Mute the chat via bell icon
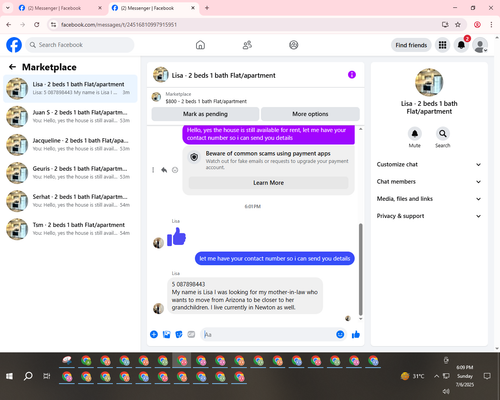This screenshot has height=400, width=500. point(415,134)
